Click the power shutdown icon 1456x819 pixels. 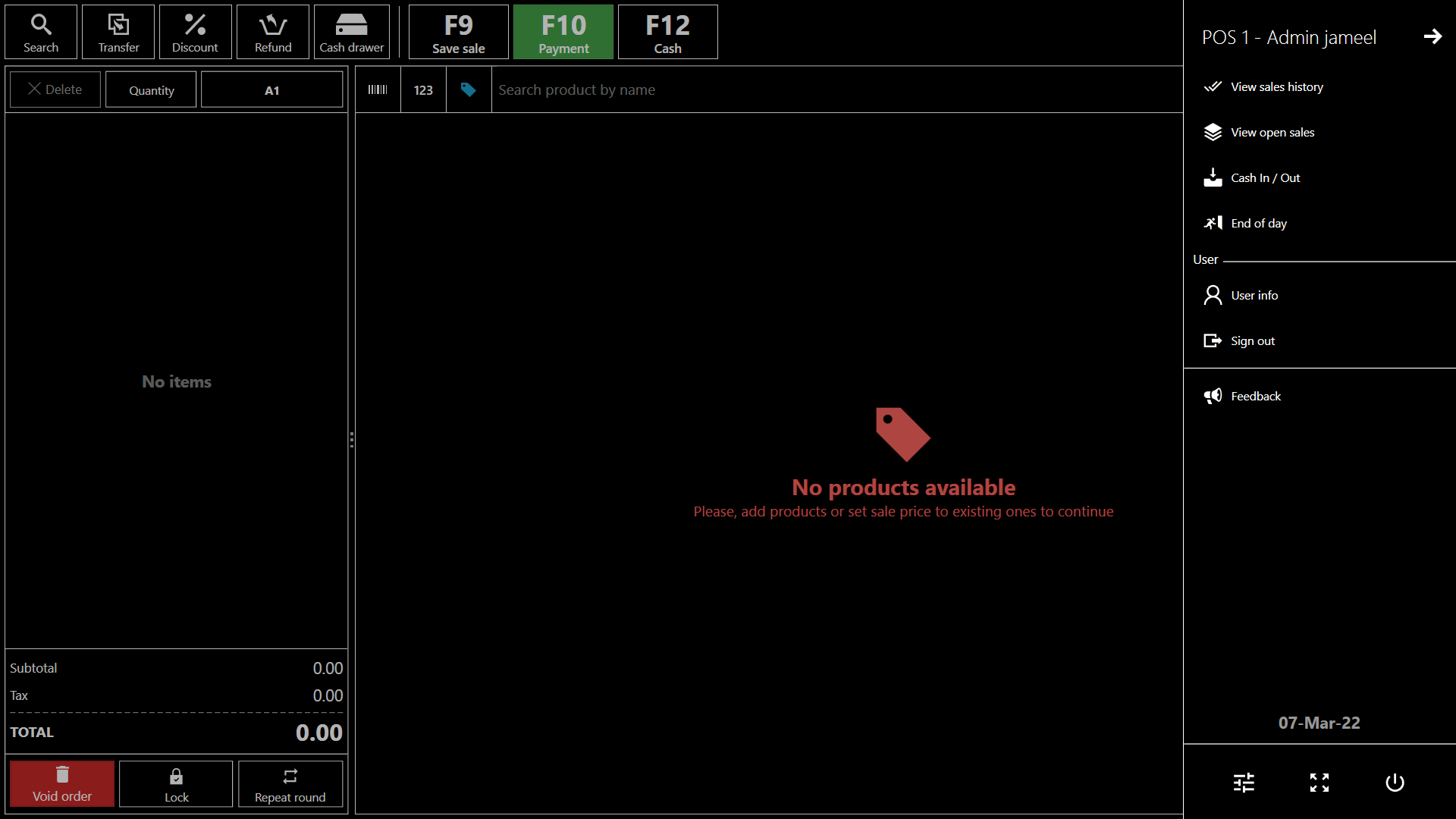click(x=1395, y=782)
